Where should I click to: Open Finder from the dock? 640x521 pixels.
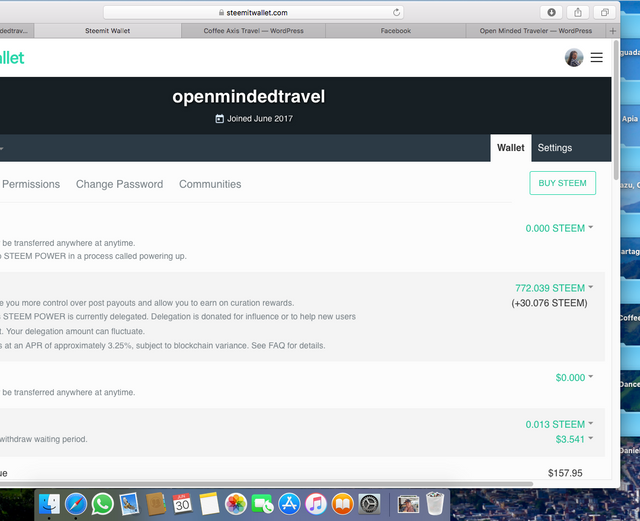pyautogui.click(x=49, y=503)
